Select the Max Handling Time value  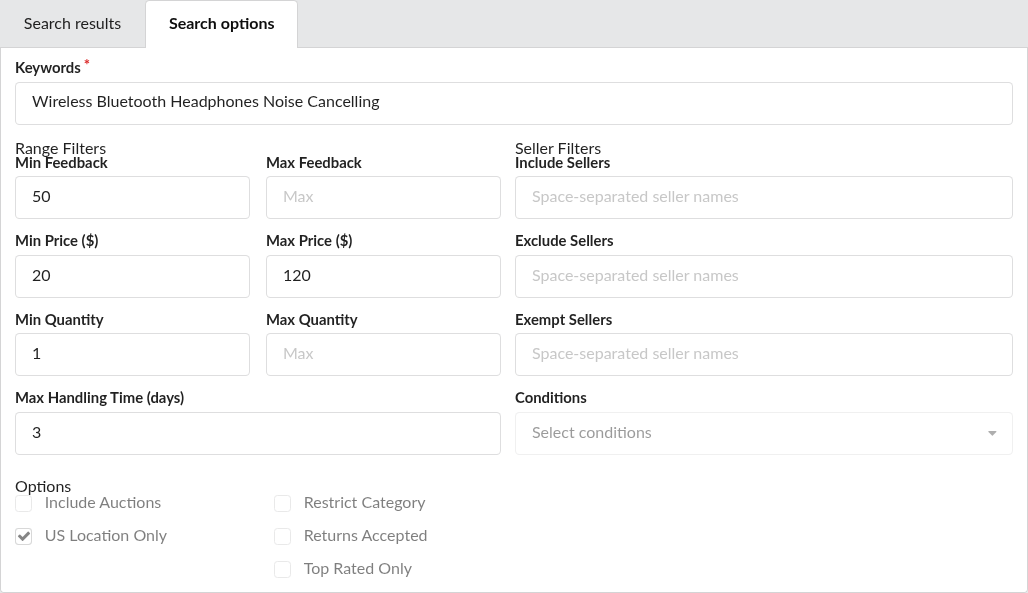258,433
